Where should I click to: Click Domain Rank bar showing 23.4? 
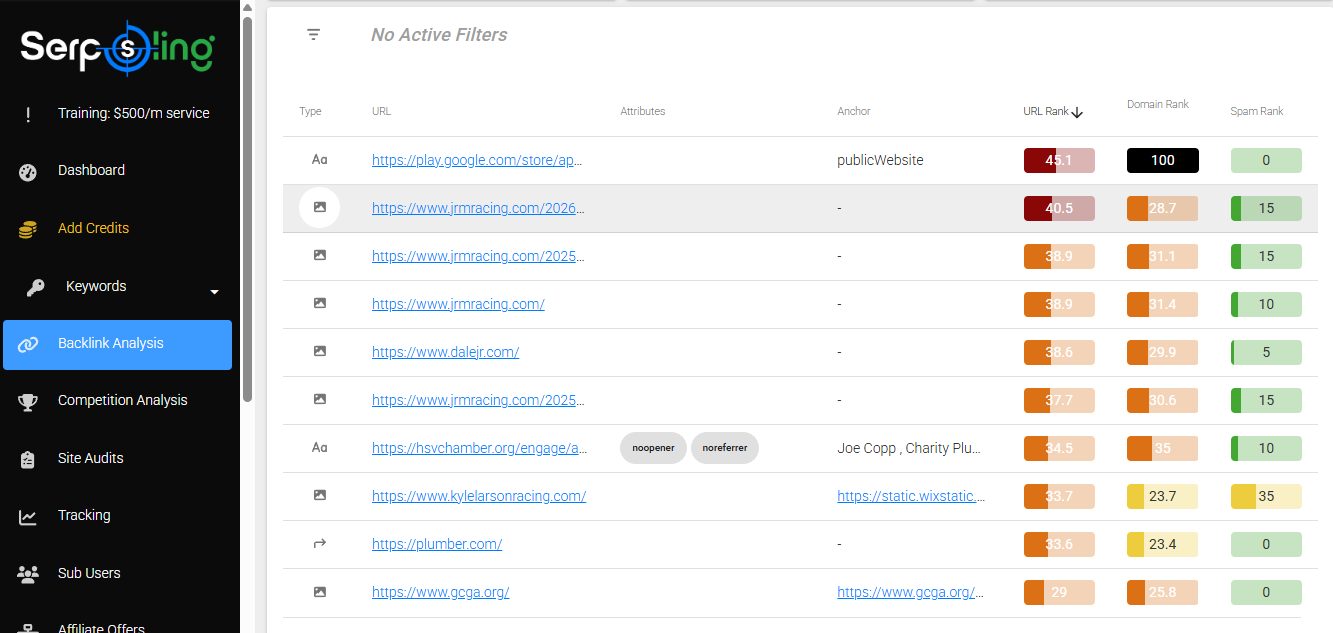click(1162, 544)
